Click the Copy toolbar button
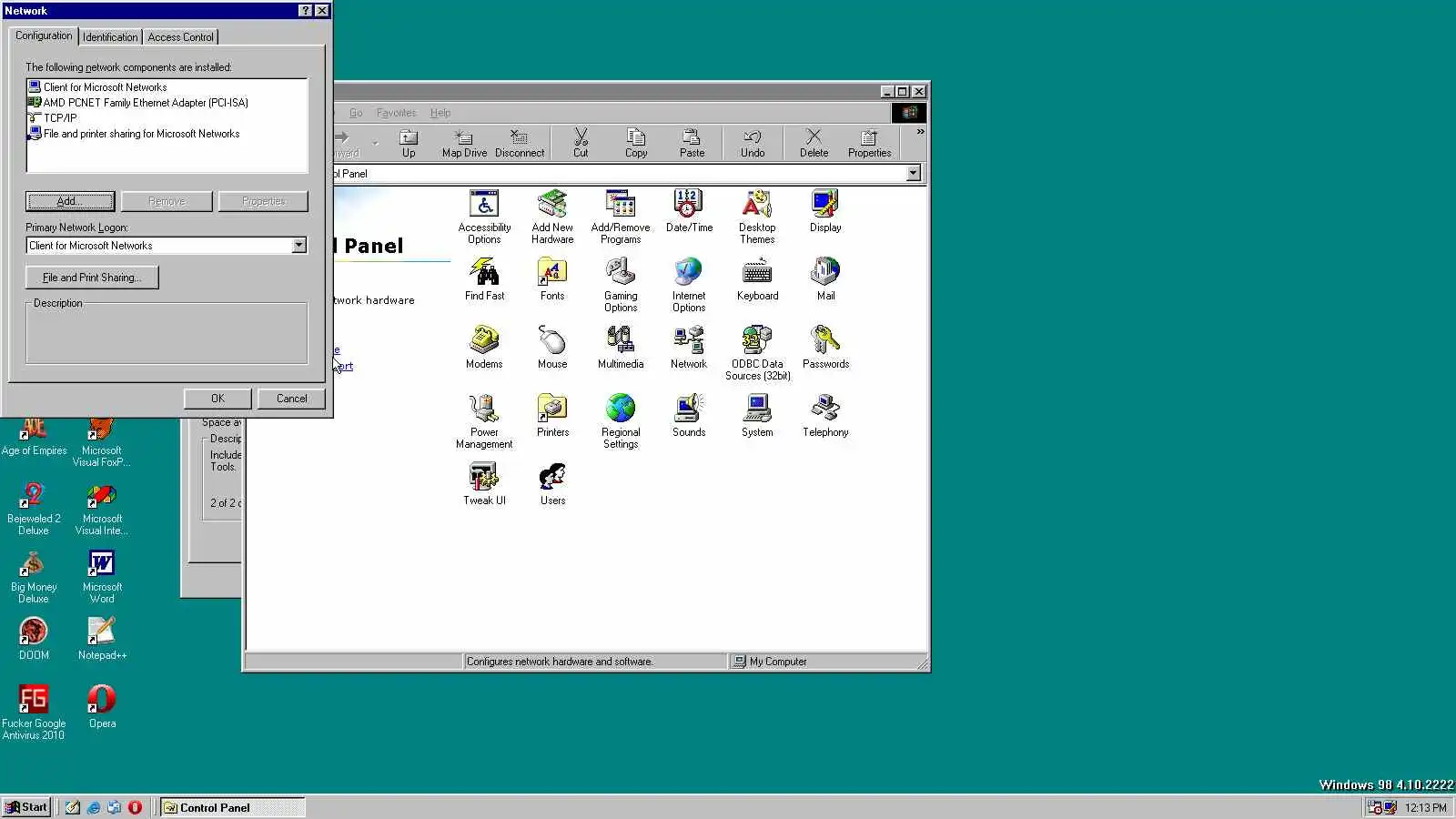This screenshot has height=819, width=1456. (x=636, y=143)
